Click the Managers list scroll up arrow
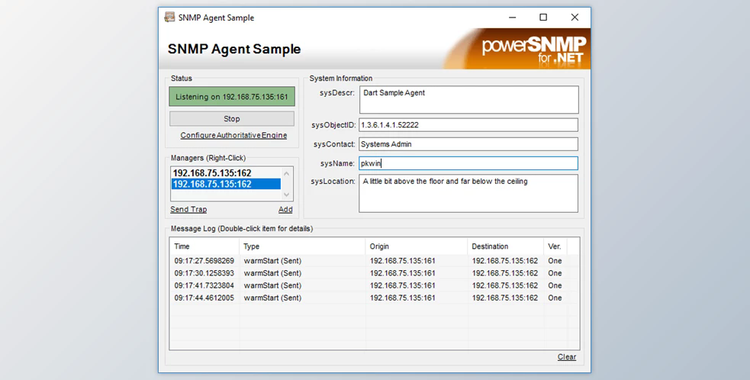 click(287, 173)
